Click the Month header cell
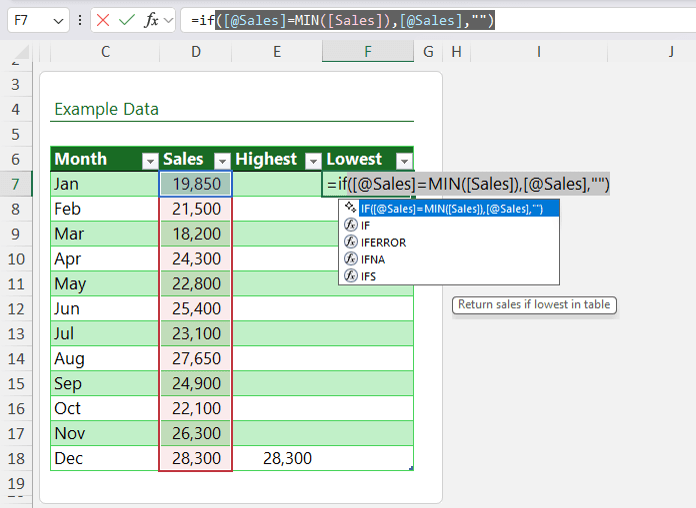696x508 pixels. (105, 159)
